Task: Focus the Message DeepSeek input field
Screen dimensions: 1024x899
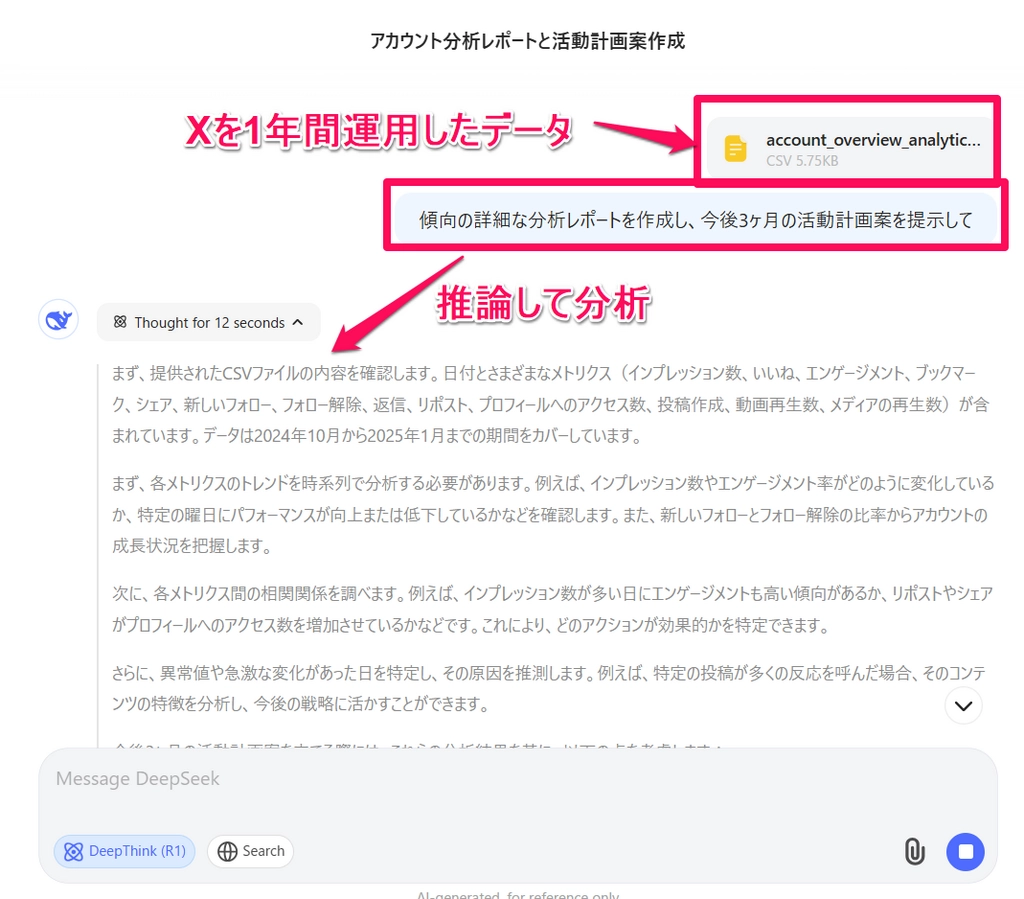Action: click(517, 779)
